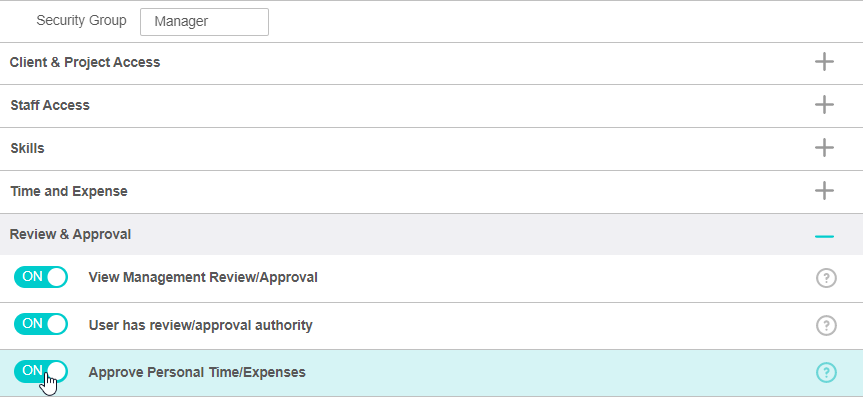This screenshot has width=863, height=397.
Task: Select Approve Personal Time/Expenses label text
Action: click(197, 373)
